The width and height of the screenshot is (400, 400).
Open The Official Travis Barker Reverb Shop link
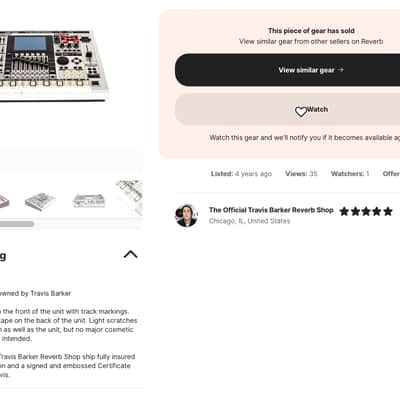click(x=271, y=210)
